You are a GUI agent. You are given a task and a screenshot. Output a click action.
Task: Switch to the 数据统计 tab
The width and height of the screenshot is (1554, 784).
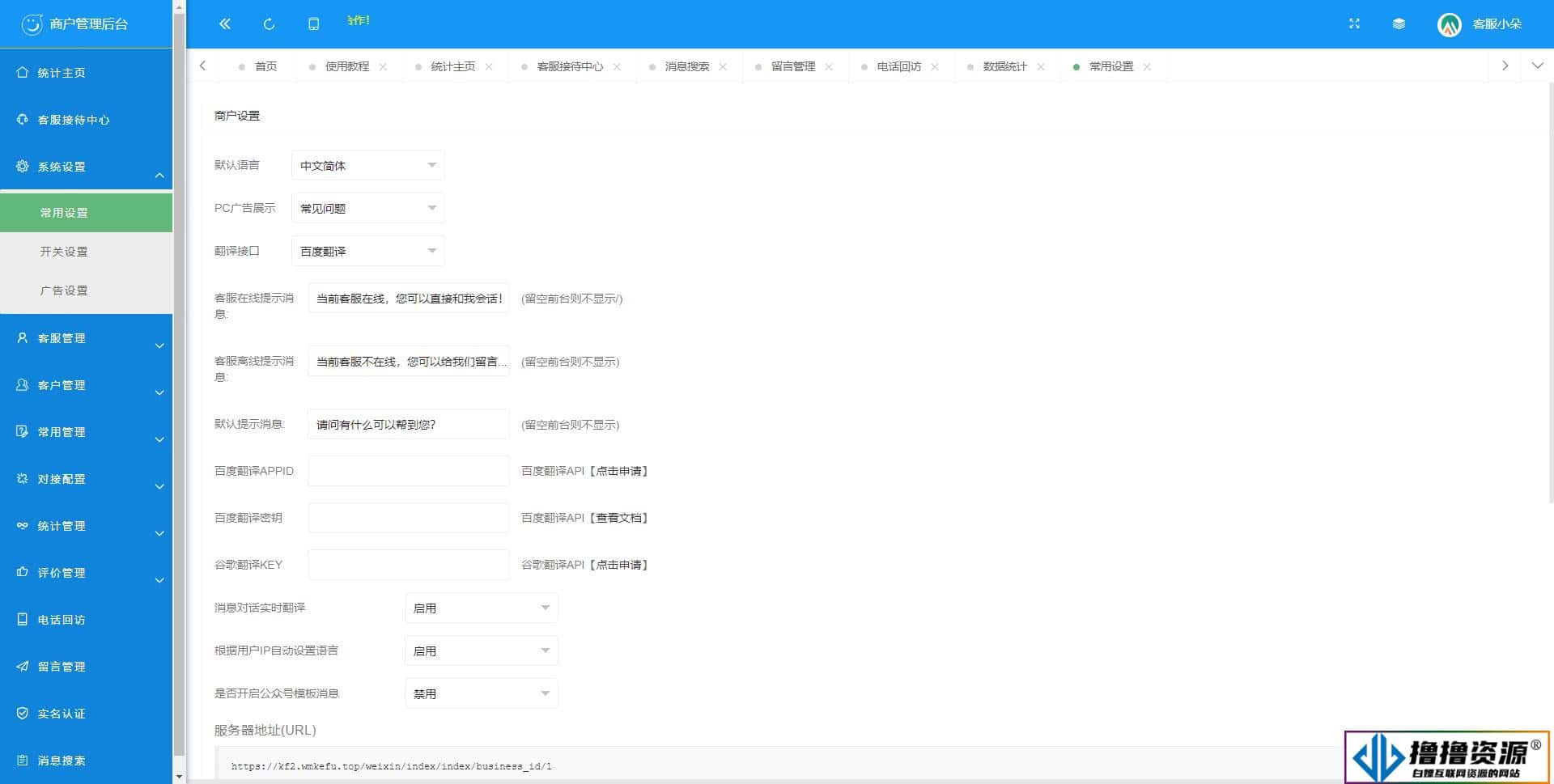click(x=1005, y=66)
